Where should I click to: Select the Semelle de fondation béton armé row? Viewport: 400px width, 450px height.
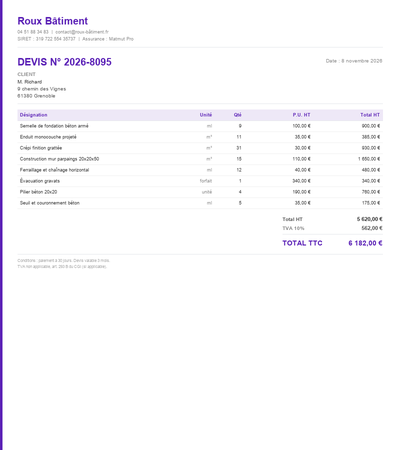(x=200, y=126)
